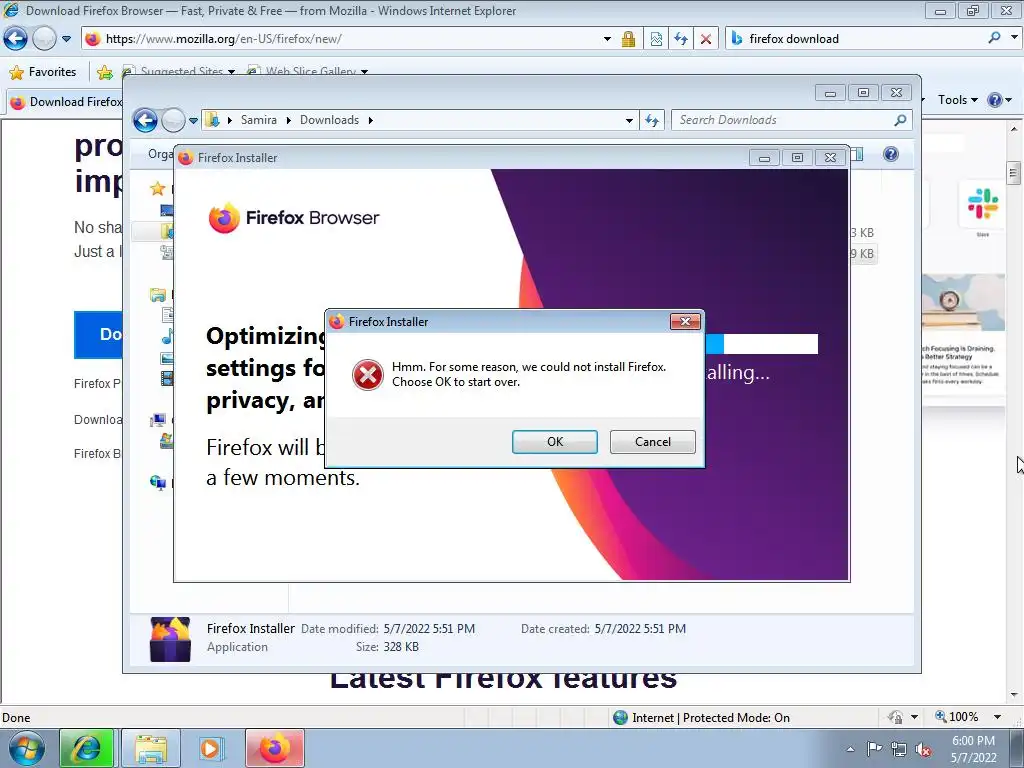Click Downloads in the Explorer breadcrumb
1024x768 pixels.
point(329,120)
